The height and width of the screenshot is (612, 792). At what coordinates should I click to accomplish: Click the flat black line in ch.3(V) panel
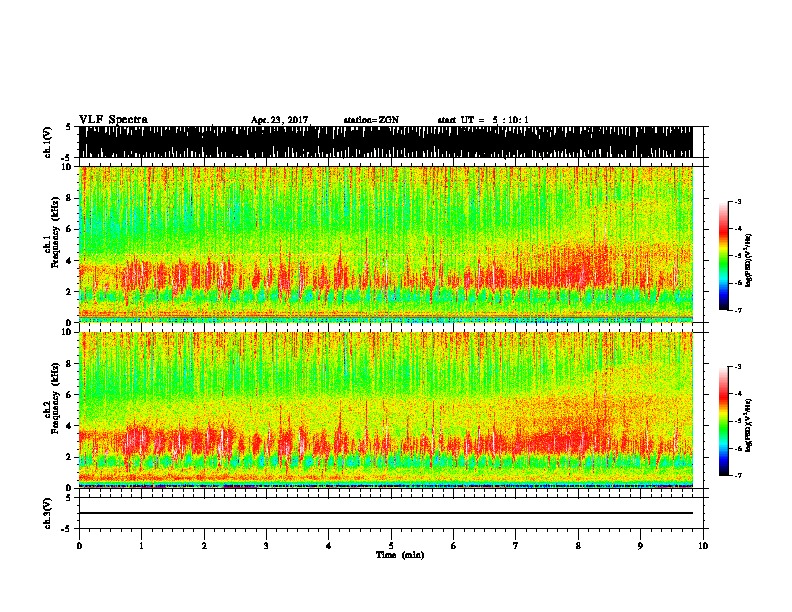[386, 513]
